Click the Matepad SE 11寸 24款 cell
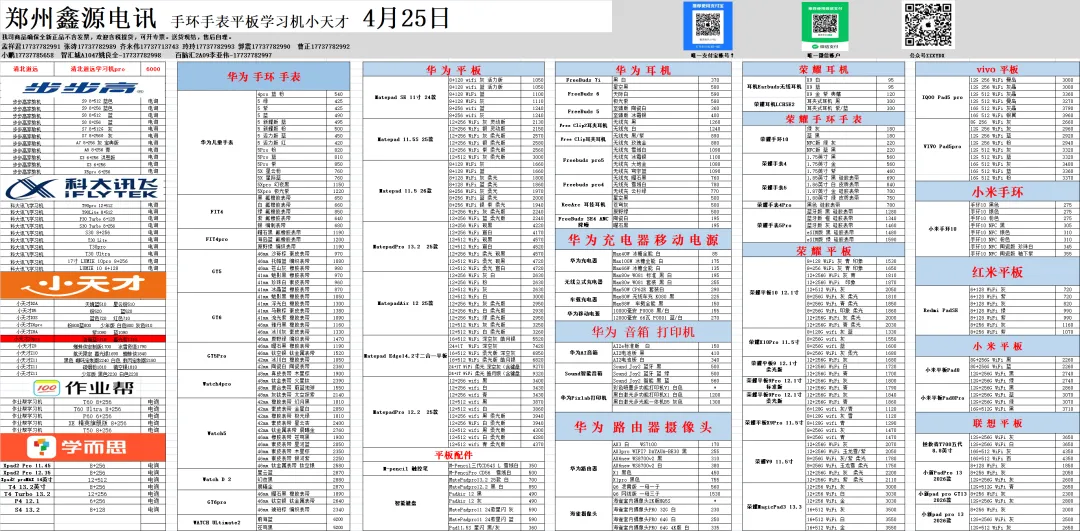 (x=406, y=97)
